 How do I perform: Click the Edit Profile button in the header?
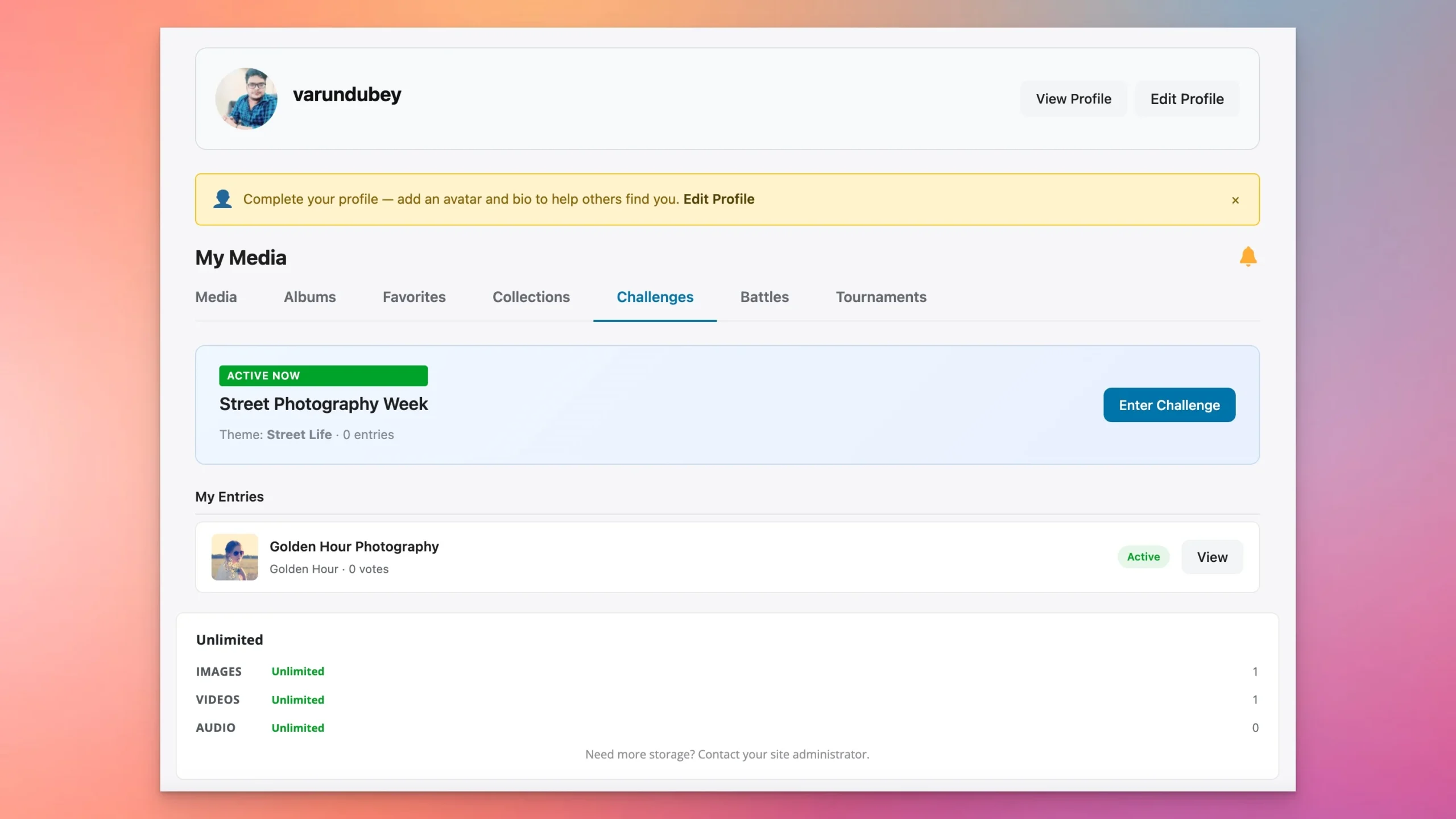tap(1186, 99)
